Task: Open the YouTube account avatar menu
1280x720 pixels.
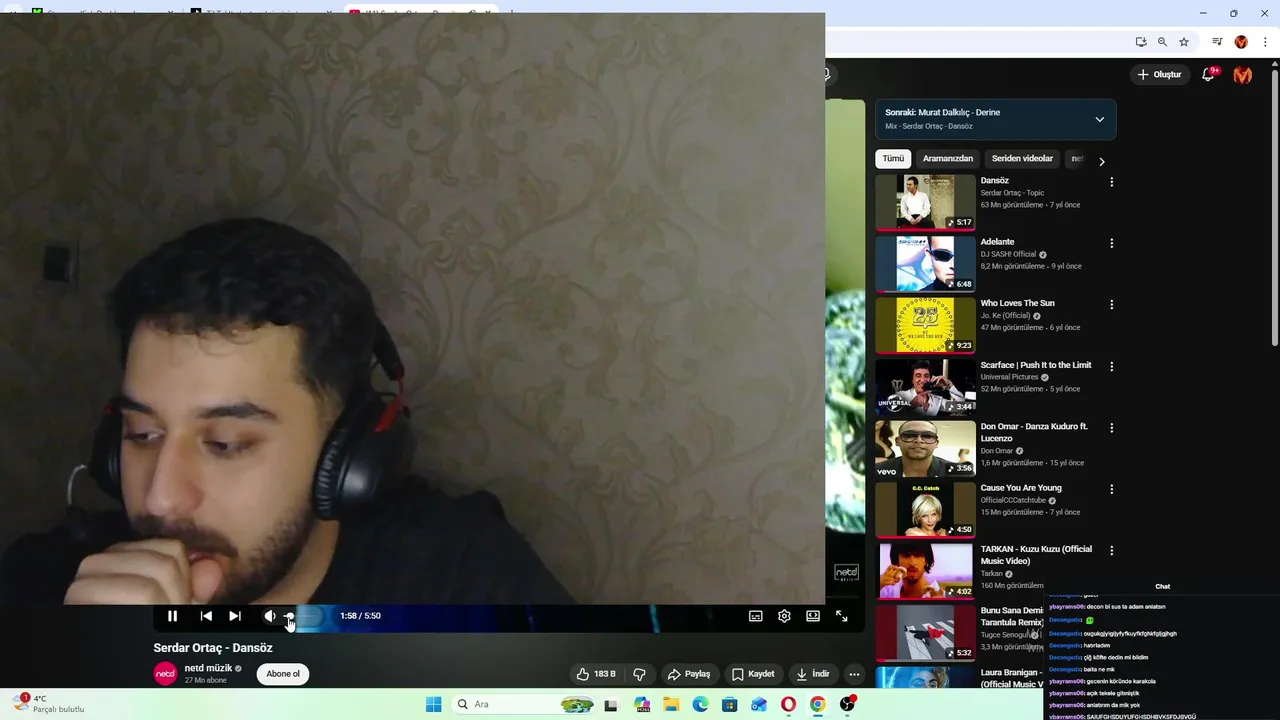Action: tap(1243, 75)
